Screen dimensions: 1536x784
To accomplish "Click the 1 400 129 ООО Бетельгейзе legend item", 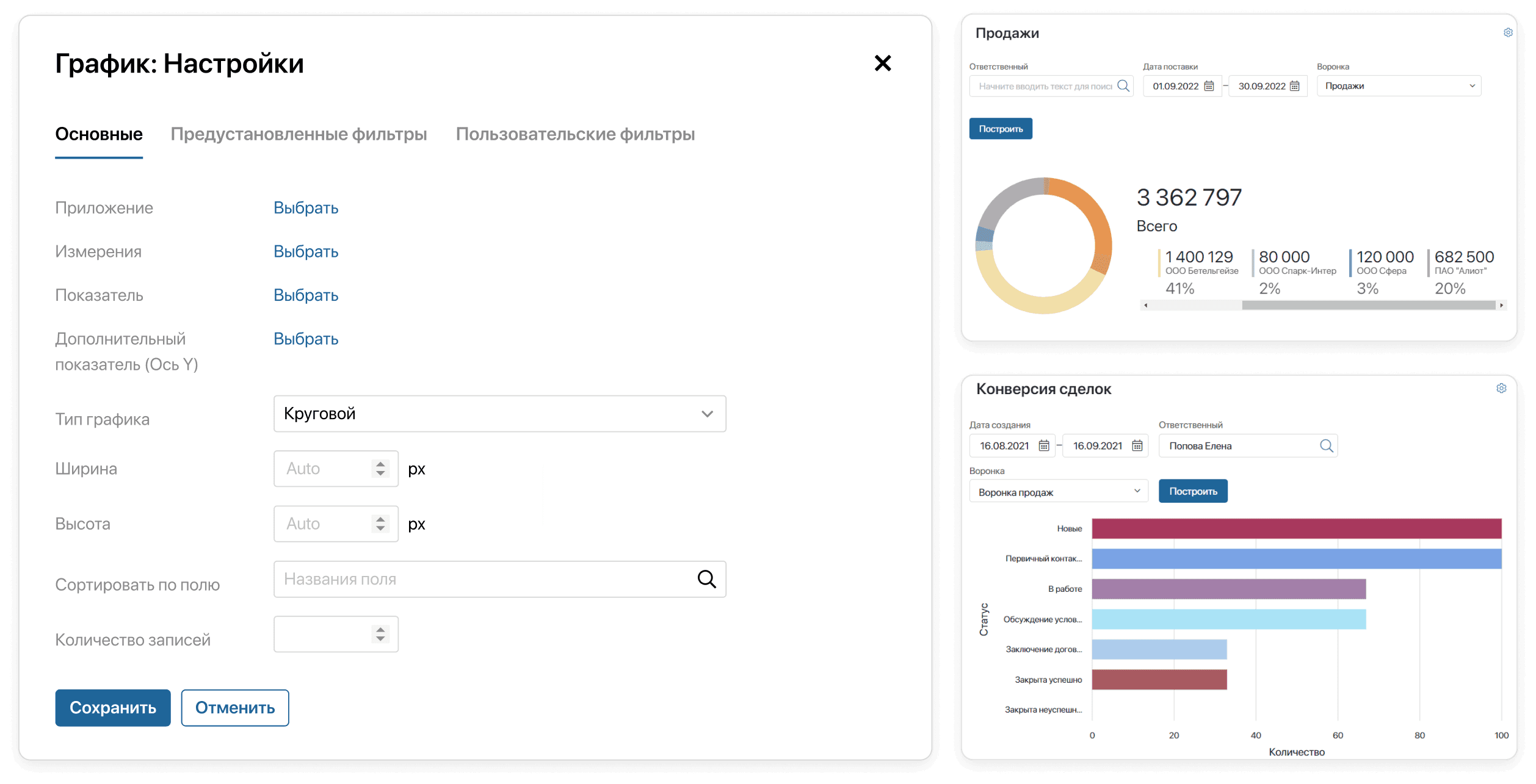I will coord(1199,272).
